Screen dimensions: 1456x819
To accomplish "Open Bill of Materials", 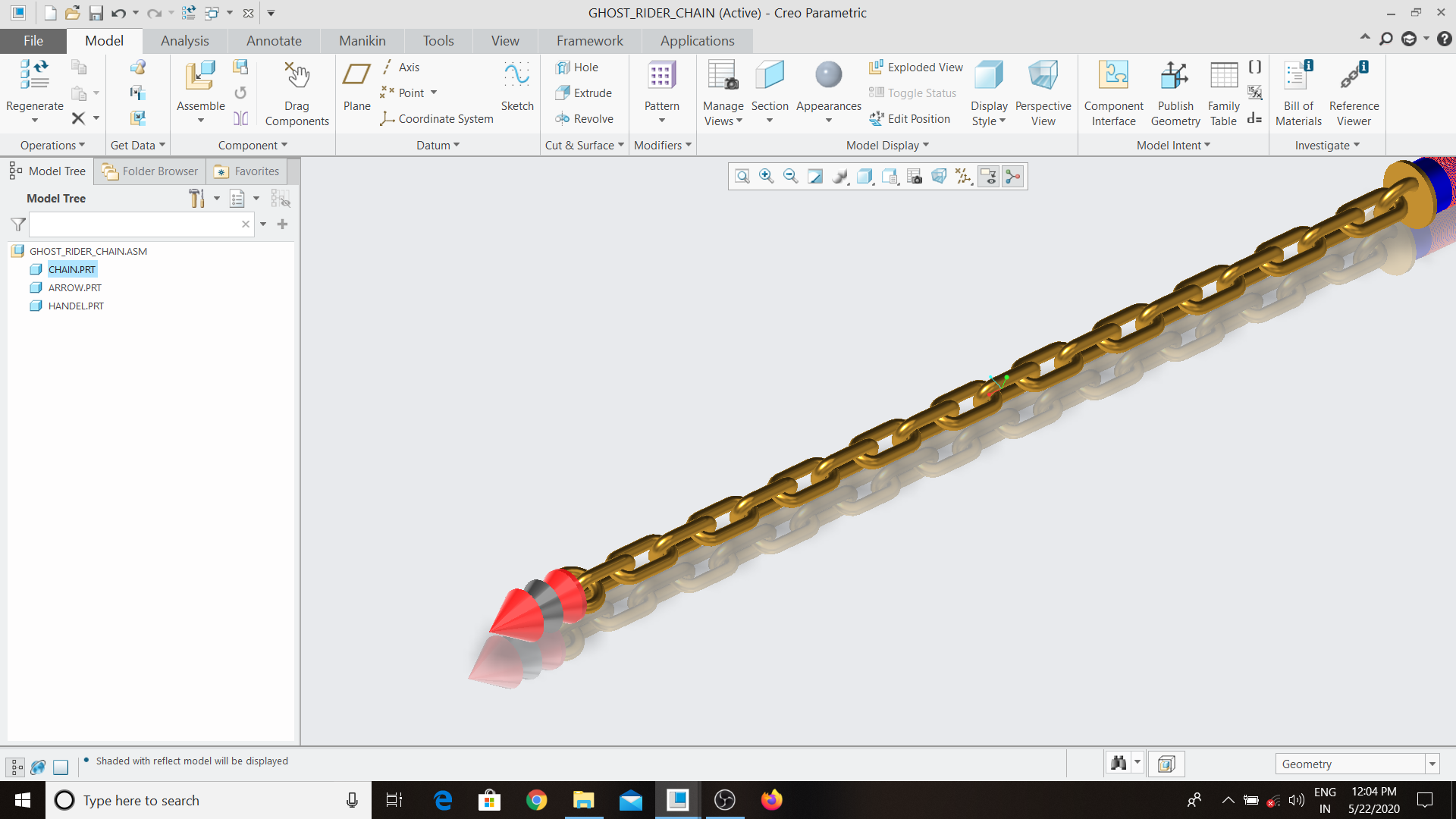I will [1298, 93].
